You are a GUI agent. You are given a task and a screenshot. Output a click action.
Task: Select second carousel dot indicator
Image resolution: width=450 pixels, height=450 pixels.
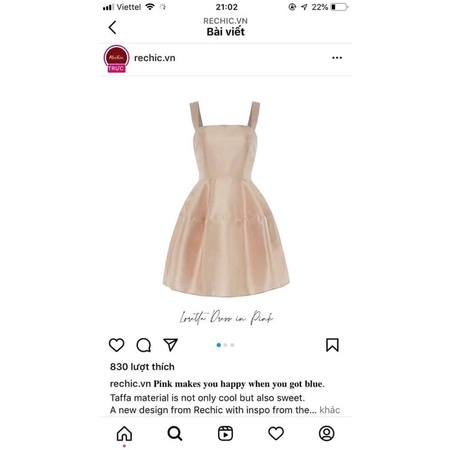click(x=226, y=345)
